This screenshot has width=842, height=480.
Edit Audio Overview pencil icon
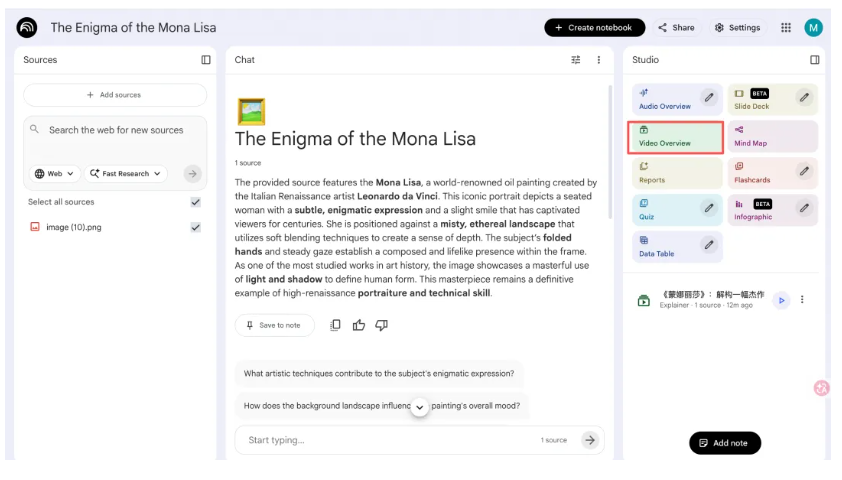pyautogui.click(x=708, y=98)
